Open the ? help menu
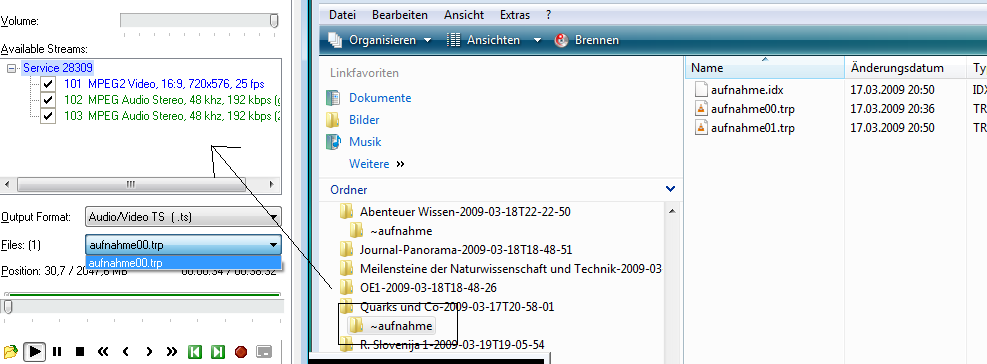This screenshot has height=364, width=987. point(548,14)
